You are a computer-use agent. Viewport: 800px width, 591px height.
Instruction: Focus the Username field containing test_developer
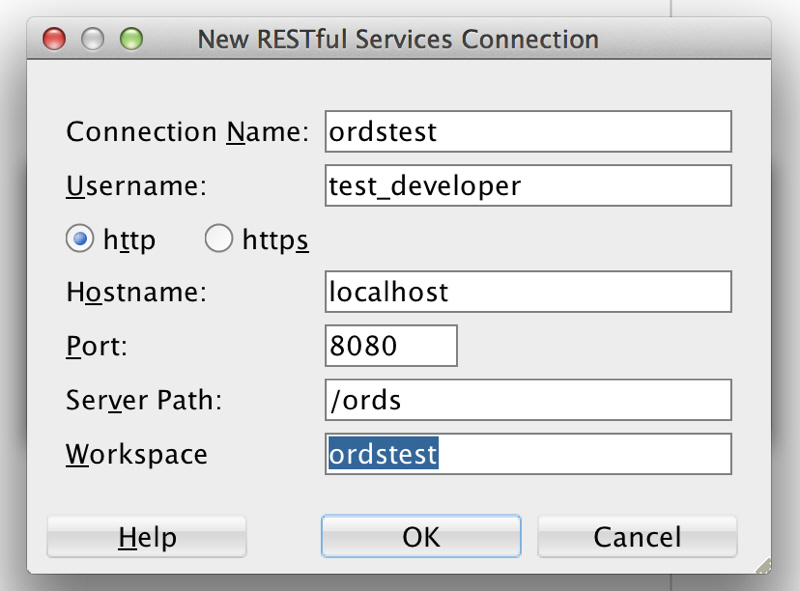[x=528, y=186]
